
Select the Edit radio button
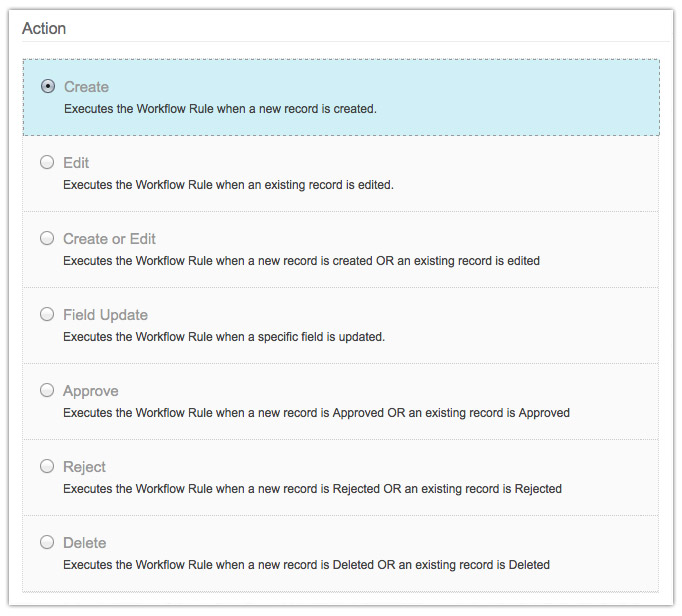47,163
